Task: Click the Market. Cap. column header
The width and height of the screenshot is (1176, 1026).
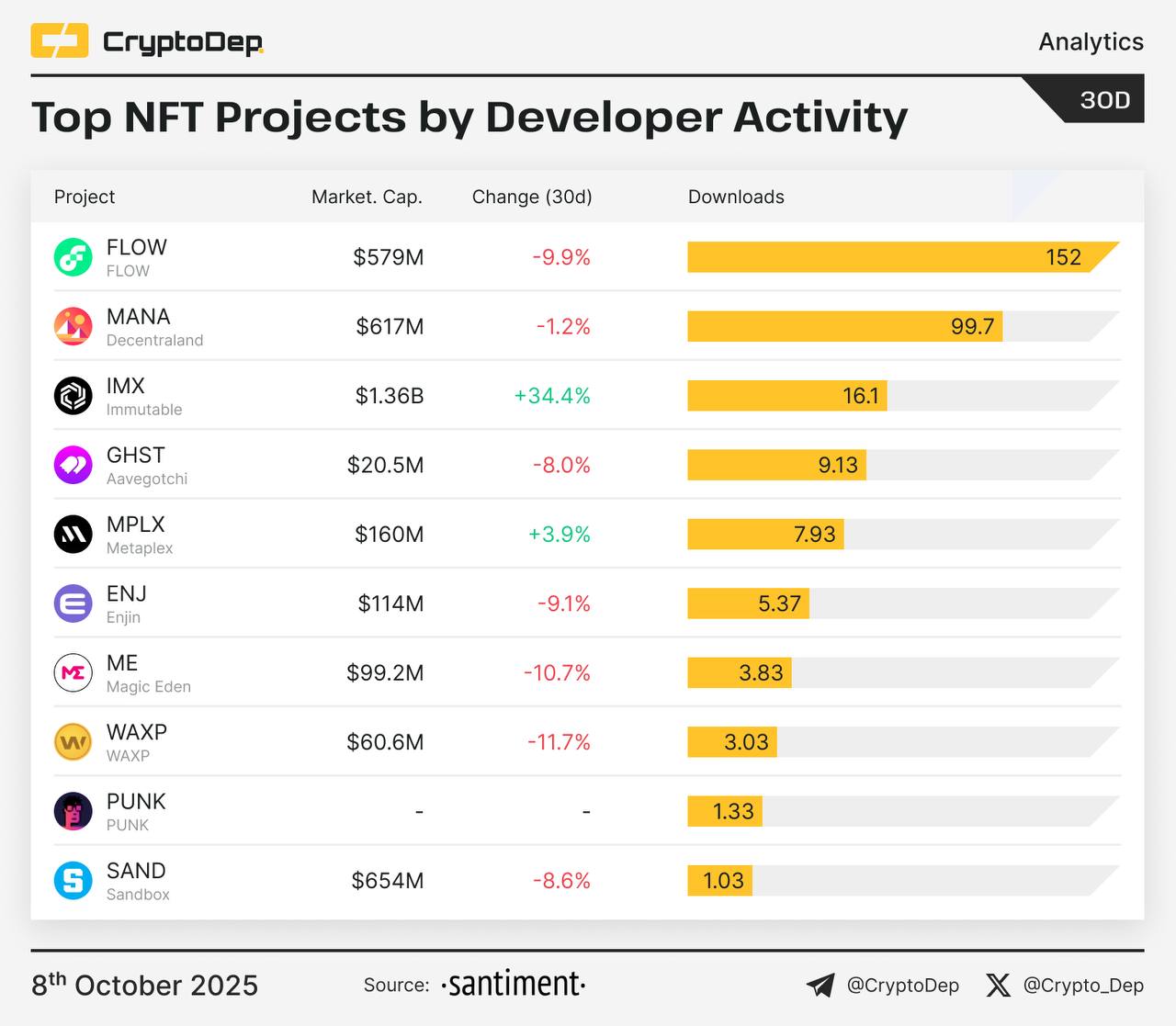Action: [367, 197]
